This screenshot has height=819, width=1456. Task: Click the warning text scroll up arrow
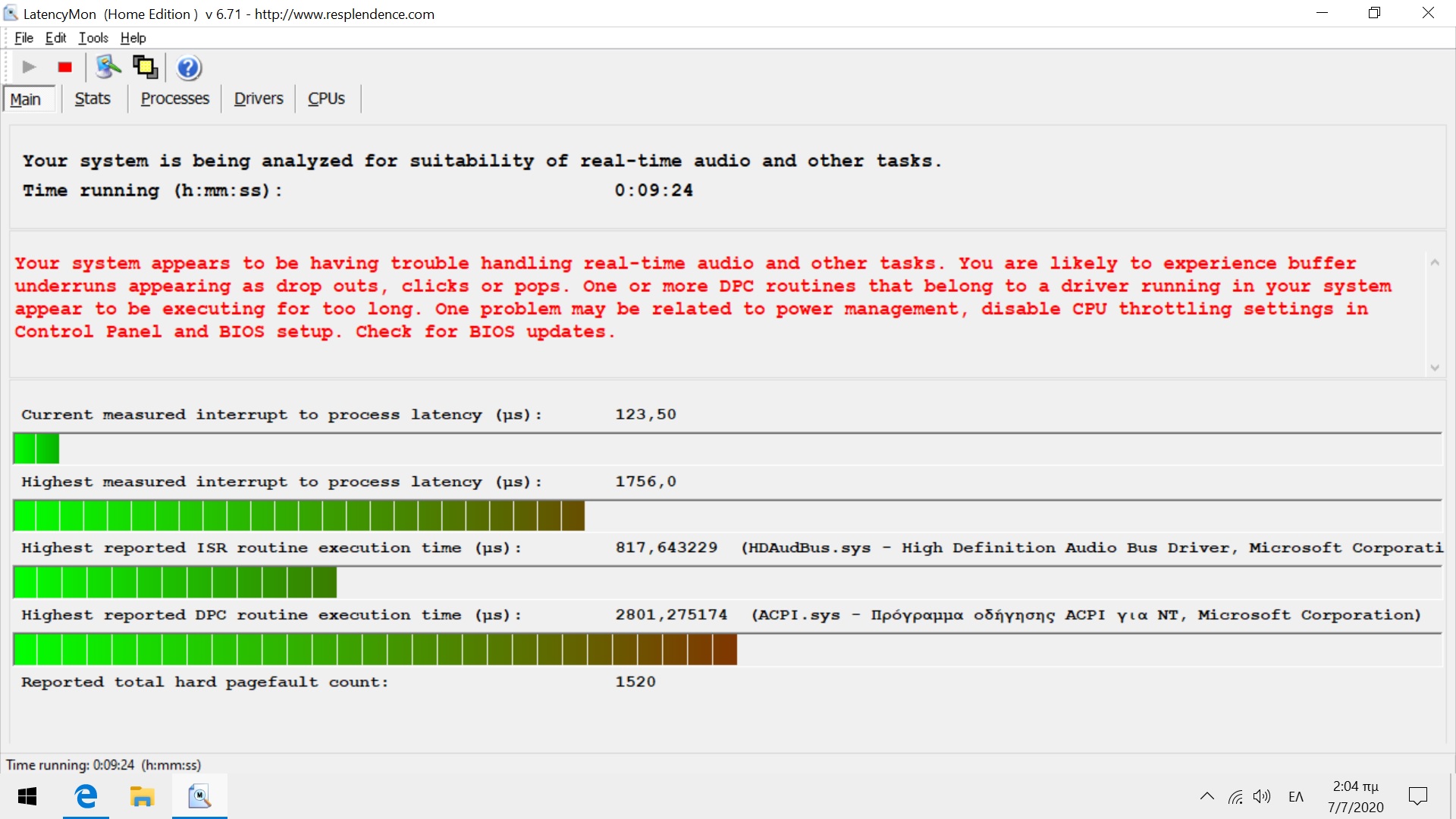coord(1435,262)
